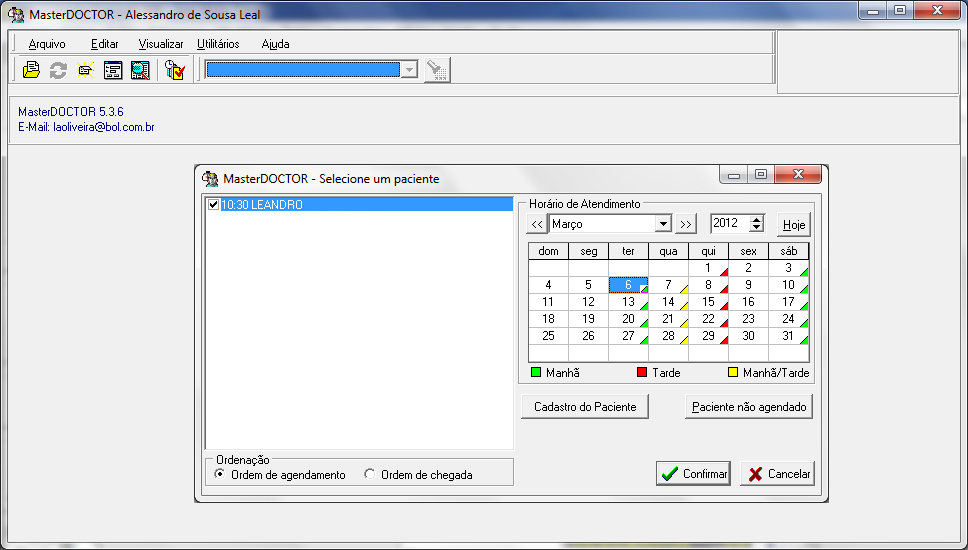Click the highlighted blue toolbar combo field
Screen dimensions: 968x550
coord(303,70)
